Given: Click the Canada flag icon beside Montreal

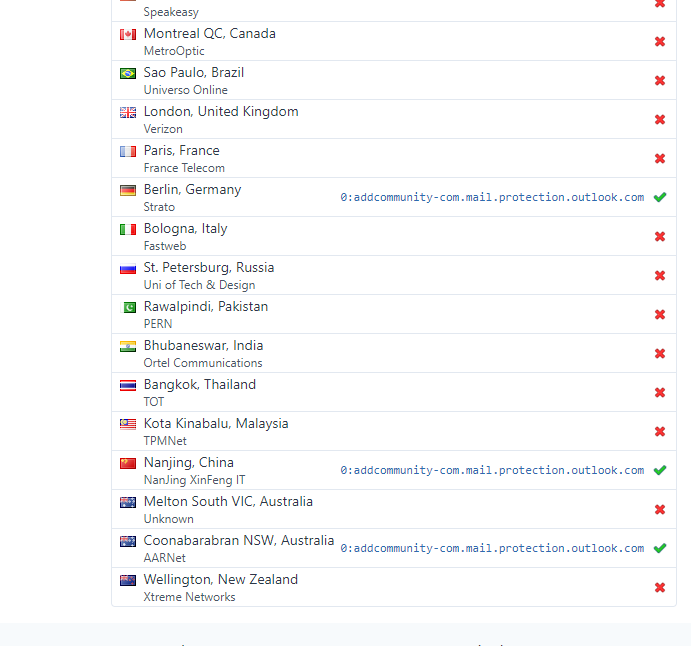Looking at the screenshot, I should pos(128,35).
